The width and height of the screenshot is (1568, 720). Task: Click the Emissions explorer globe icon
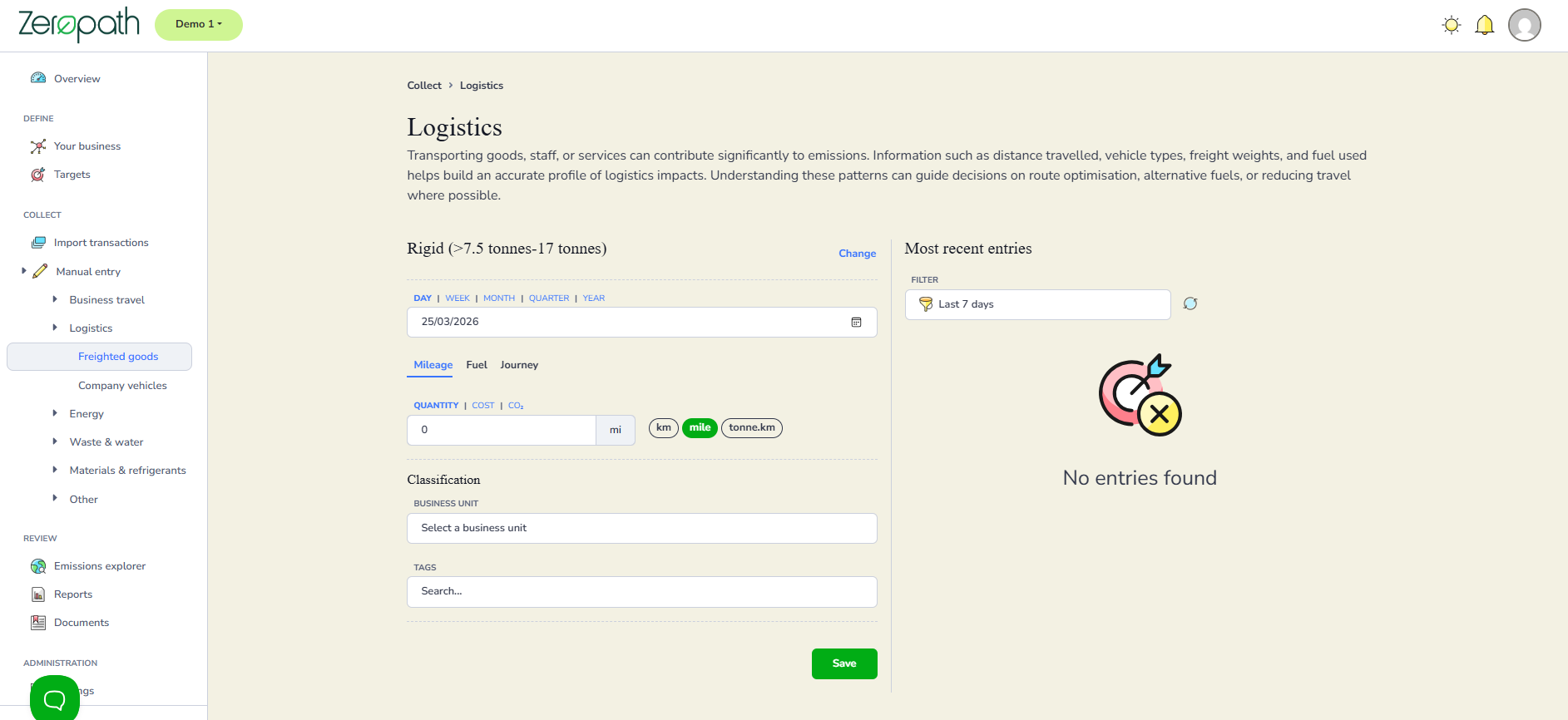[38, 566]
